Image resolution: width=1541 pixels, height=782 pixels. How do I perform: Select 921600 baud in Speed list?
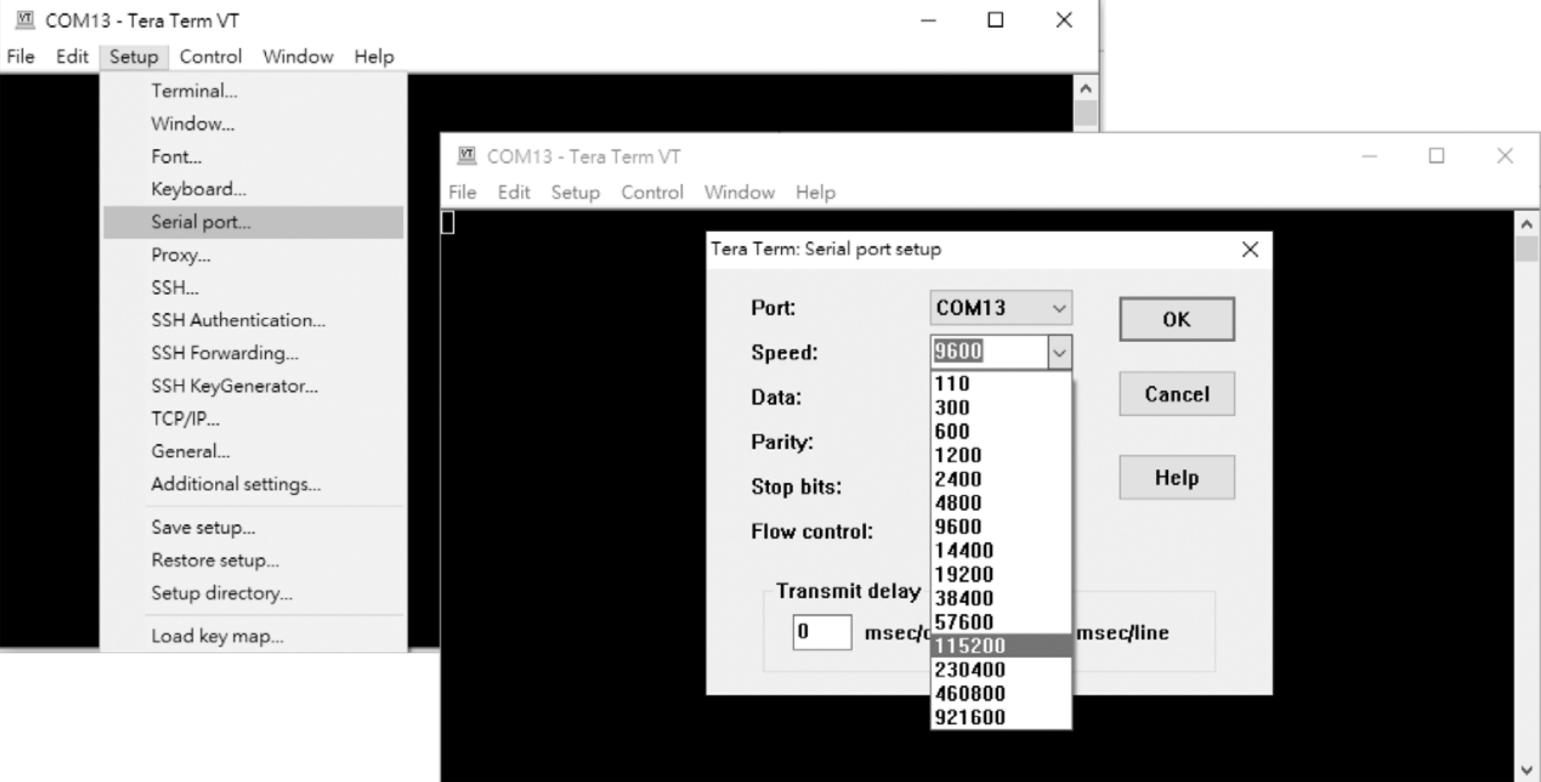(1001, 717)
